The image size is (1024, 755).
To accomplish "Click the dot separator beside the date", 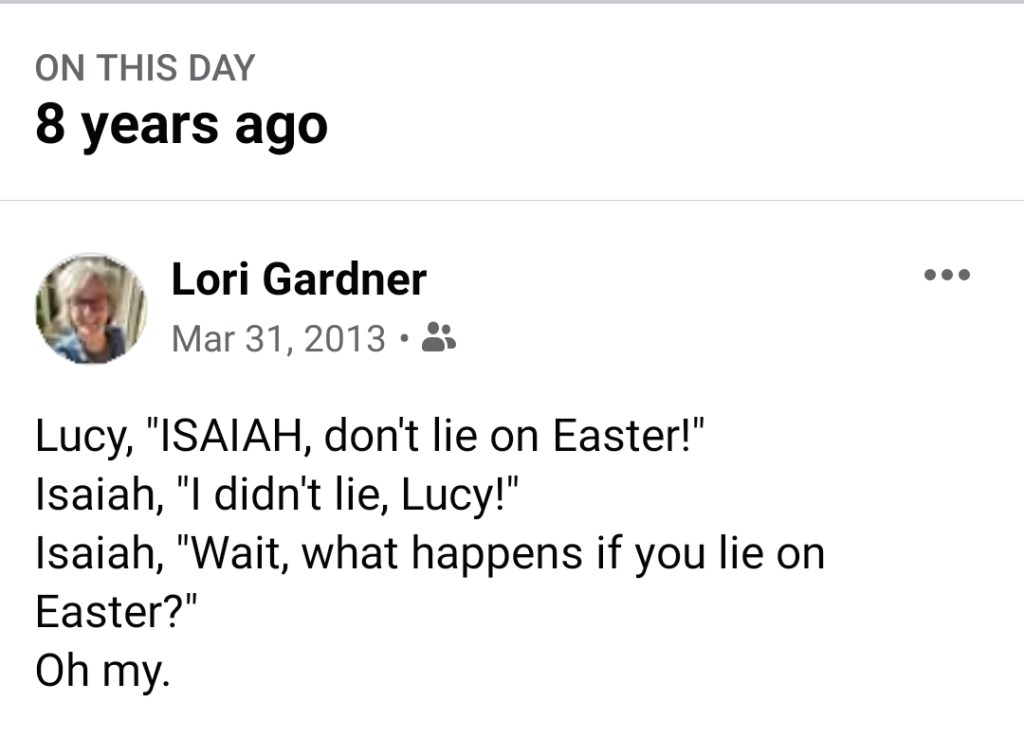I will [x=403, y=339].
